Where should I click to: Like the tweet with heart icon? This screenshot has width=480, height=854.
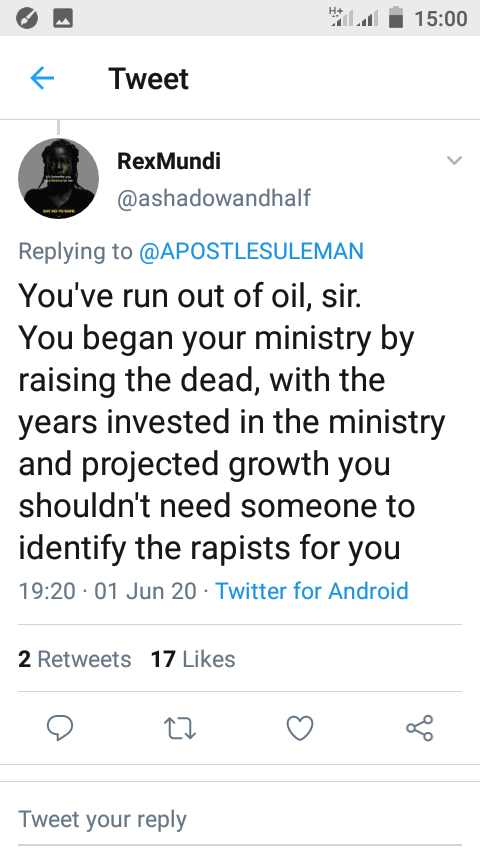click(x=300, y=728)
